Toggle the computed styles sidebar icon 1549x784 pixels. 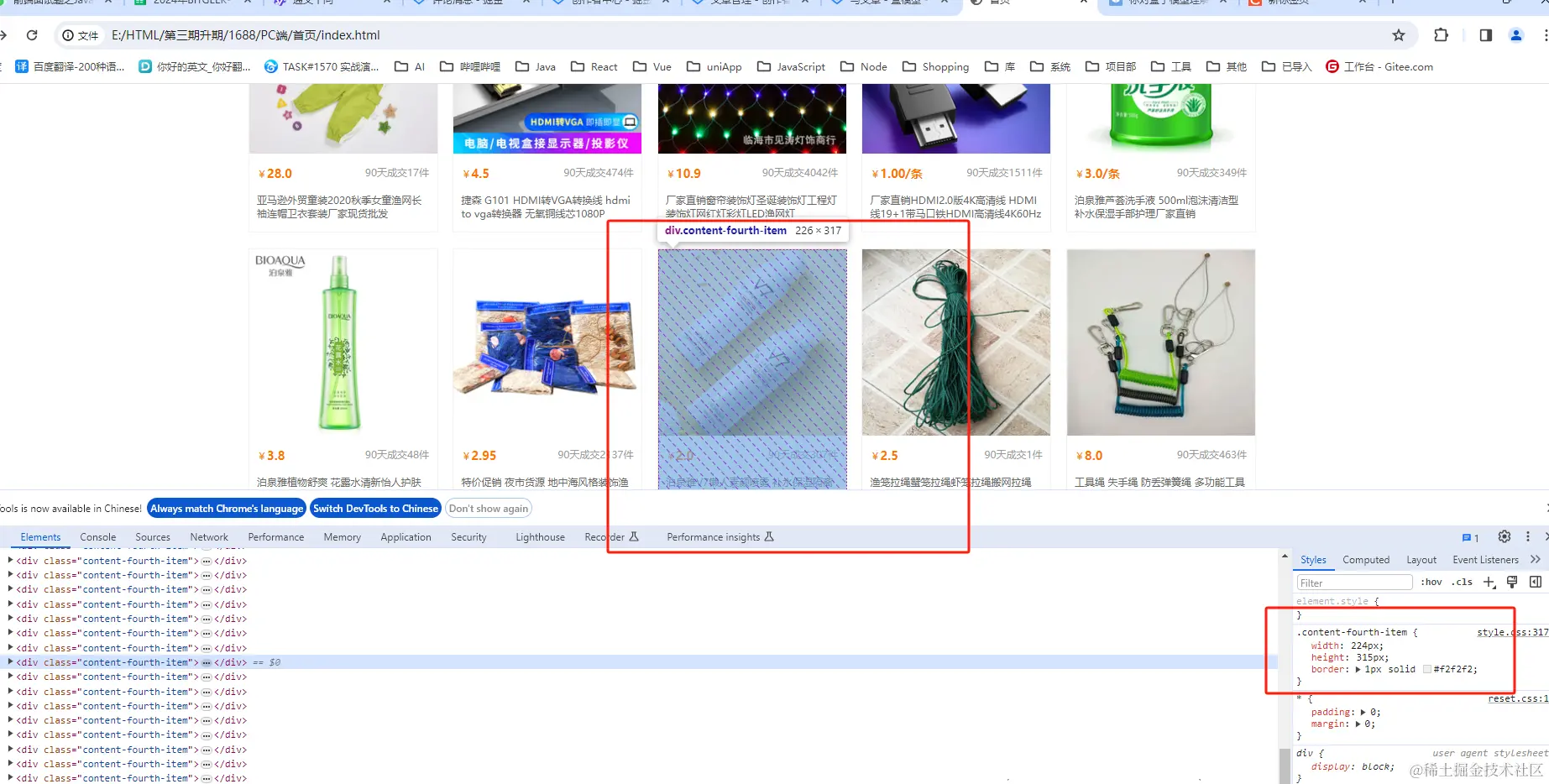1536,582
